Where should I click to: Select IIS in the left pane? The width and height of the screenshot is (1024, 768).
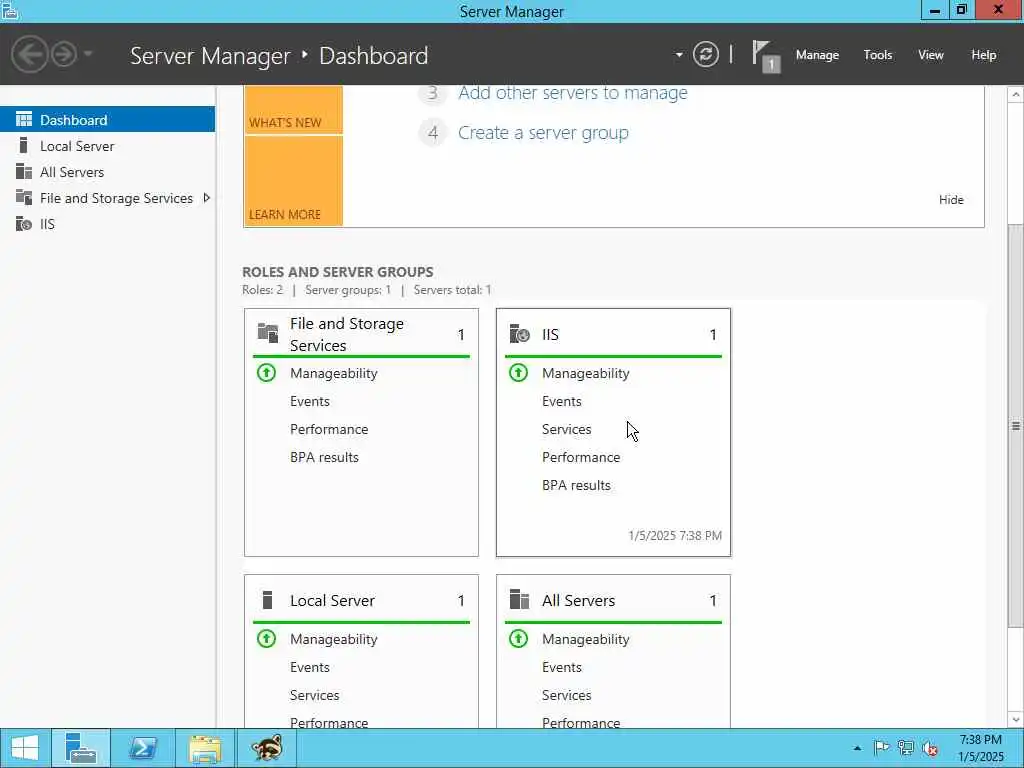click(107, 224)
